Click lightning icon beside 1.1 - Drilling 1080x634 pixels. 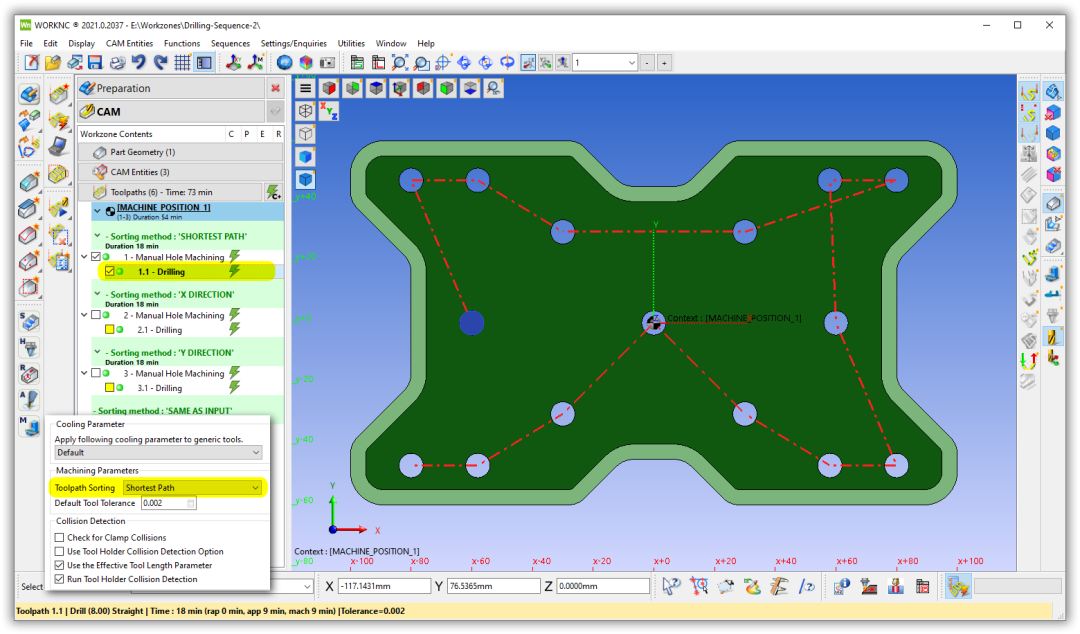coord(235,272)
